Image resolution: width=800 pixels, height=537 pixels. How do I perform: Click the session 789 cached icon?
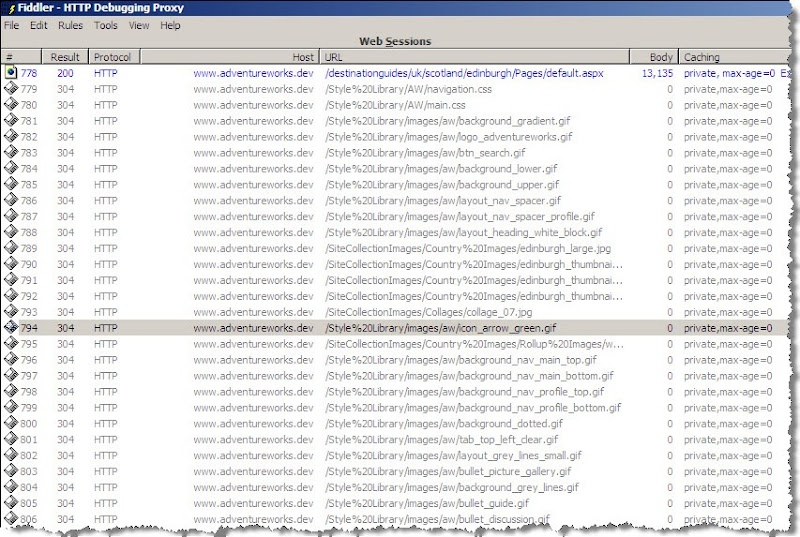point(11,247)
